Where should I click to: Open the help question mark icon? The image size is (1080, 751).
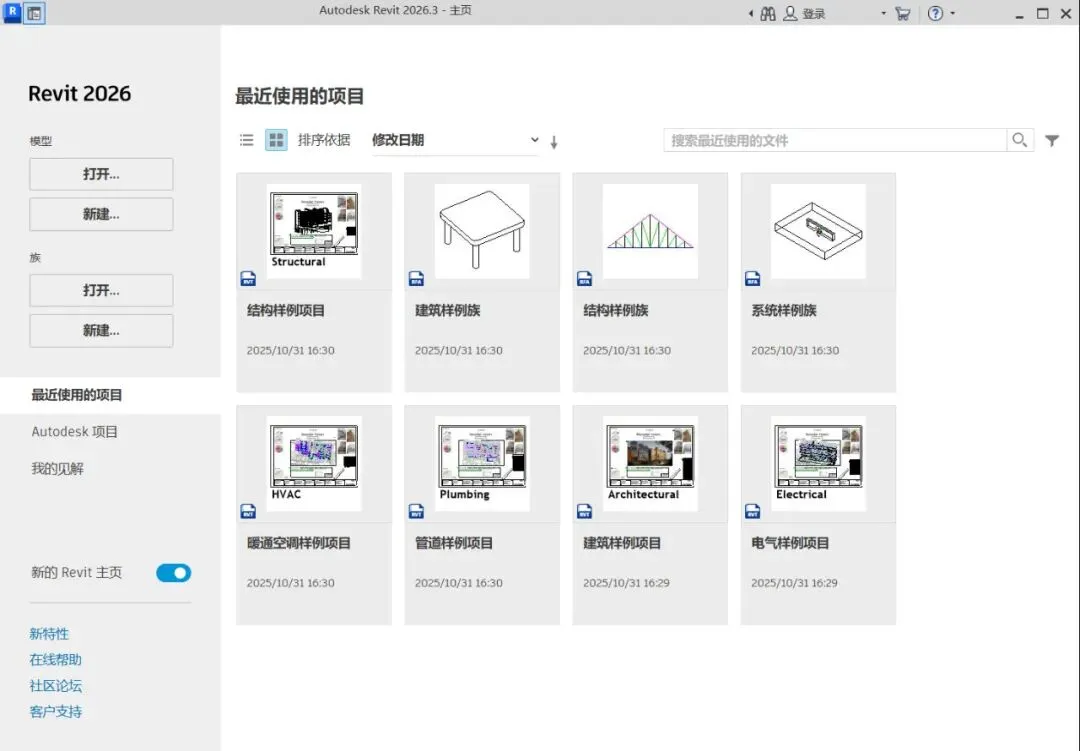(935, 13)
